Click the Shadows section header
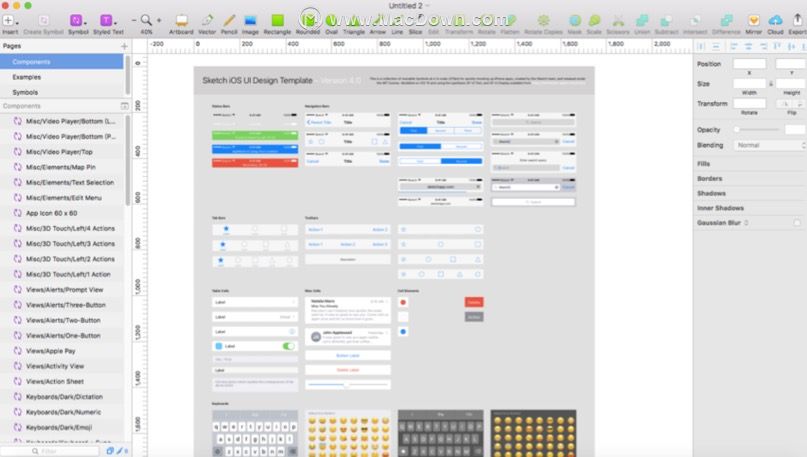The width and height of the screenshot is (807, 457). coord(711,194)
